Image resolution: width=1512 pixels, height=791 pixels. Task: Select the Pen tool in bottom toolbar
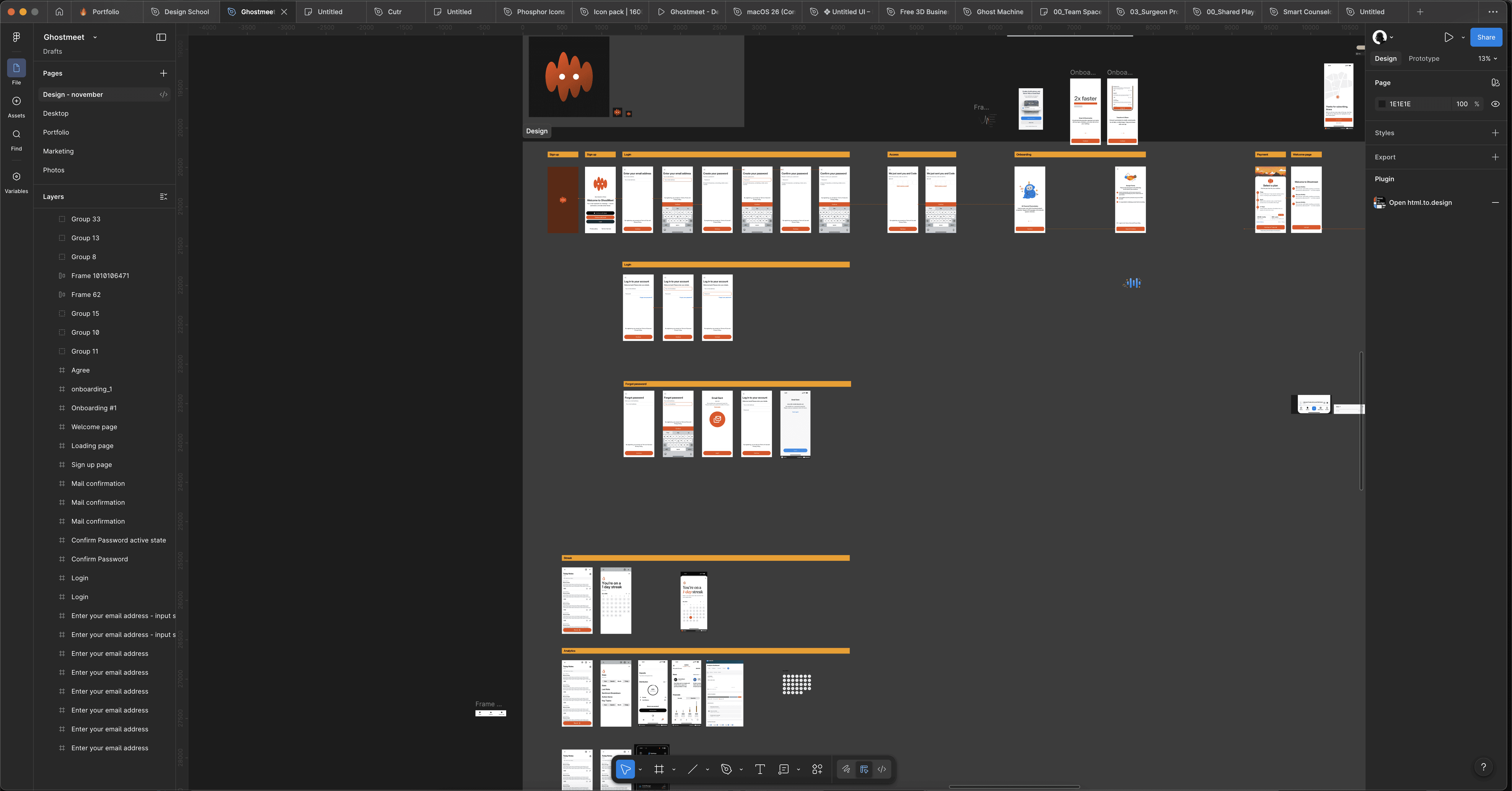point(726,769)
